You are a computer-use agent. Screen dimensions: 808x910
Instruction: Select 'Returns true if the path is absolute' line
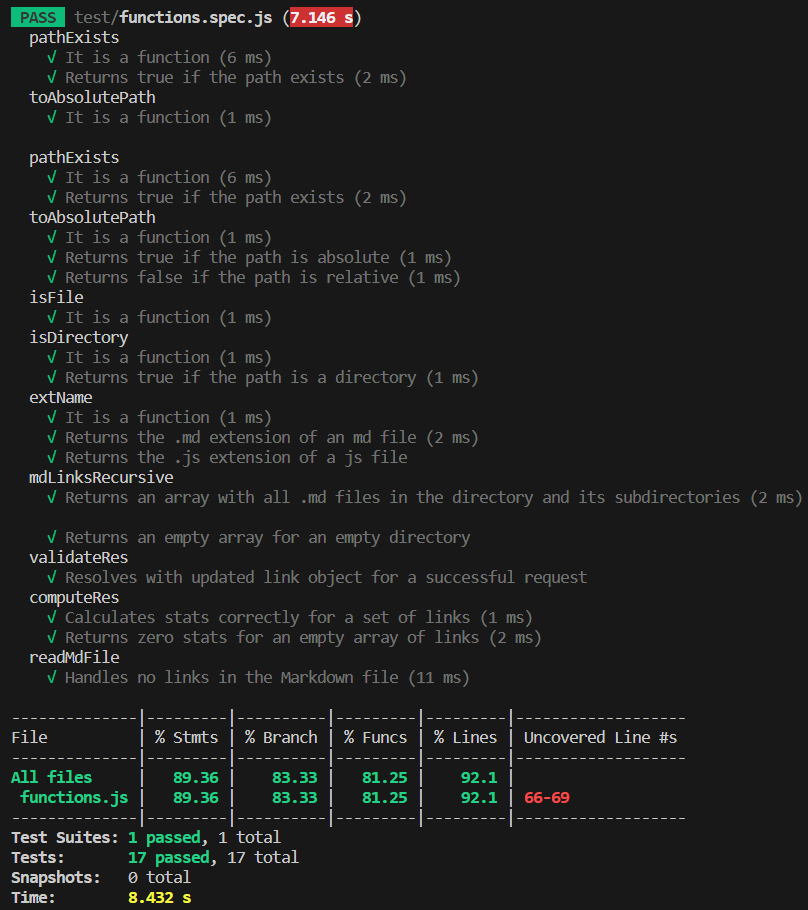click(249, 257)
